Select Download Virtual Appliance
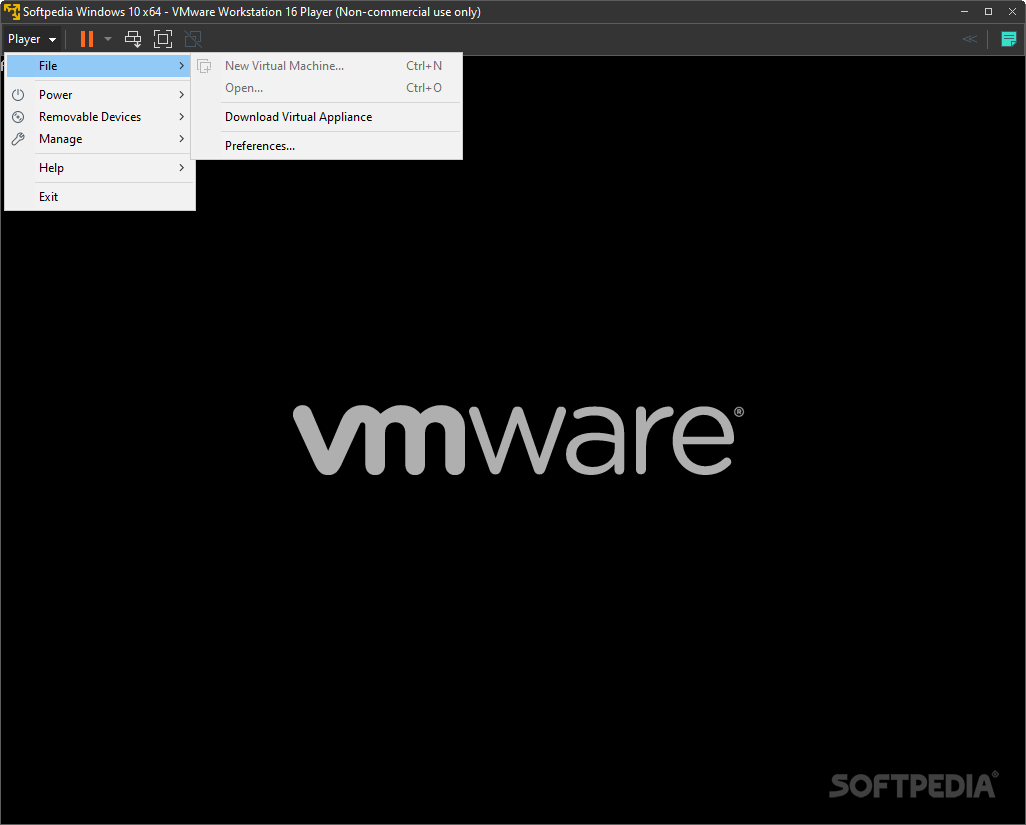The image size is (1026, 825). [297, 116]
